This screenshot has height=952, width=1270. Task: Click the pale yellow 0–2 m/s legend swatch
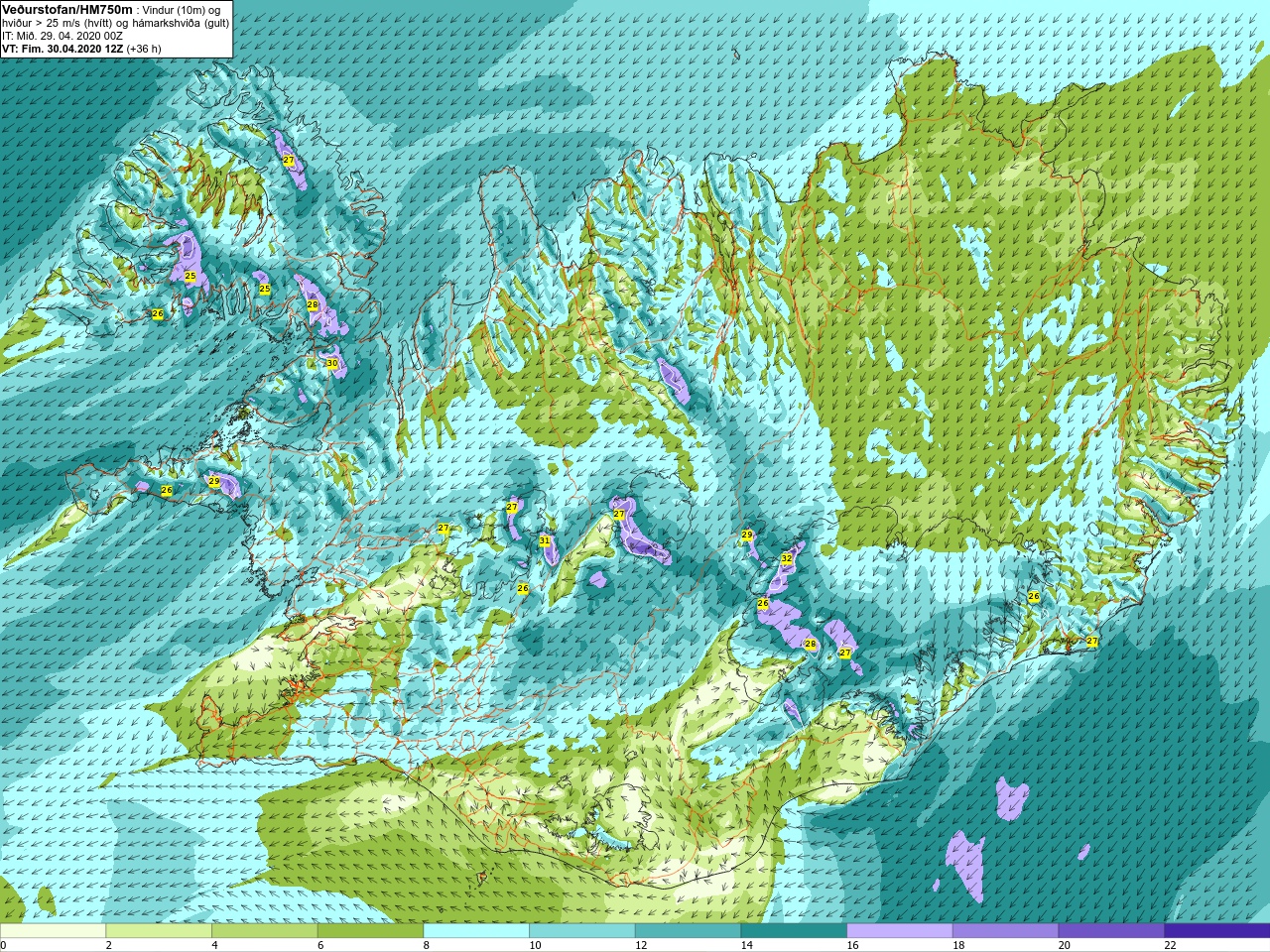click(53, 931)
